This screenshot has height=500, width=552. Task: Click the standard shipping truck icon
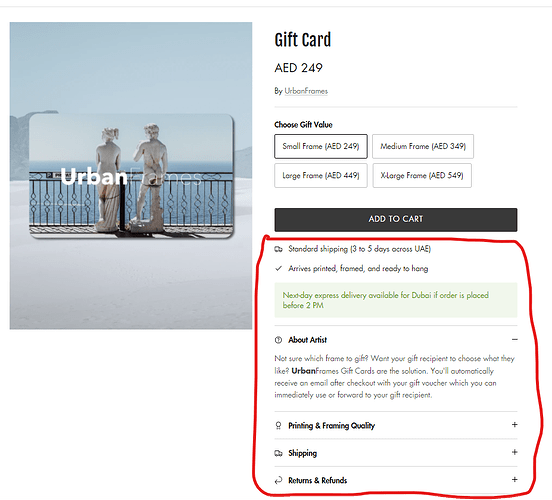pos(278,249)
